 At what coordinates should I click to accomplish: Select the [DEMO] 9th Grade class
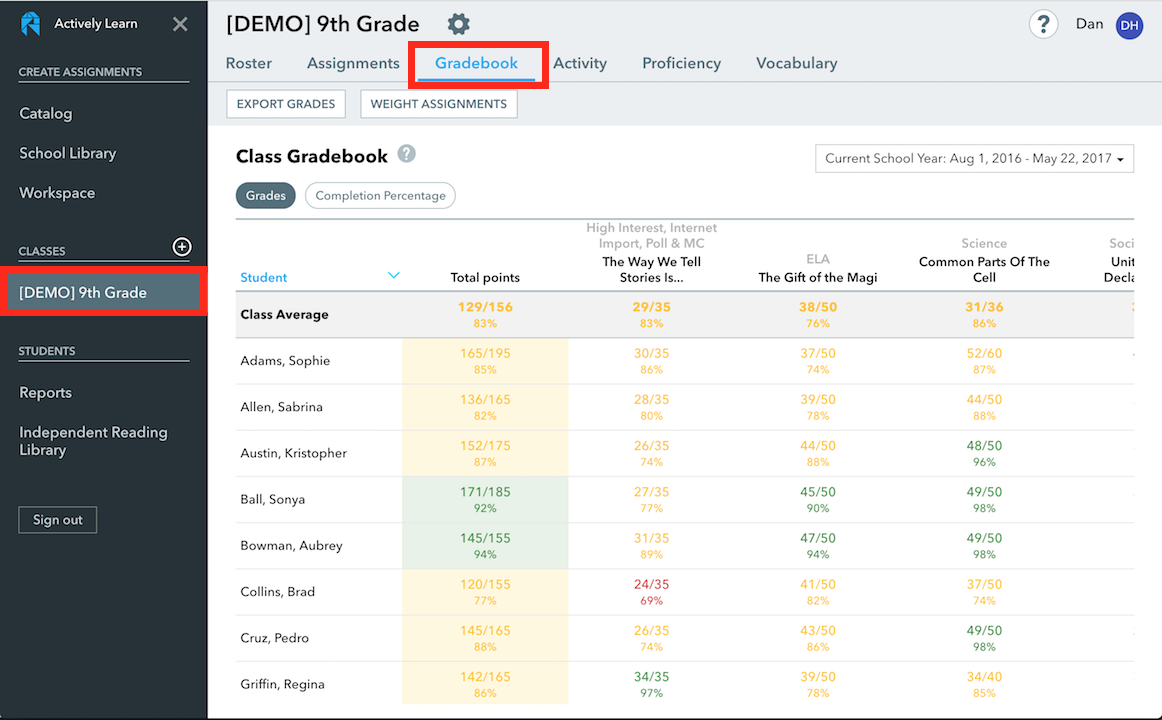[103, 292]
